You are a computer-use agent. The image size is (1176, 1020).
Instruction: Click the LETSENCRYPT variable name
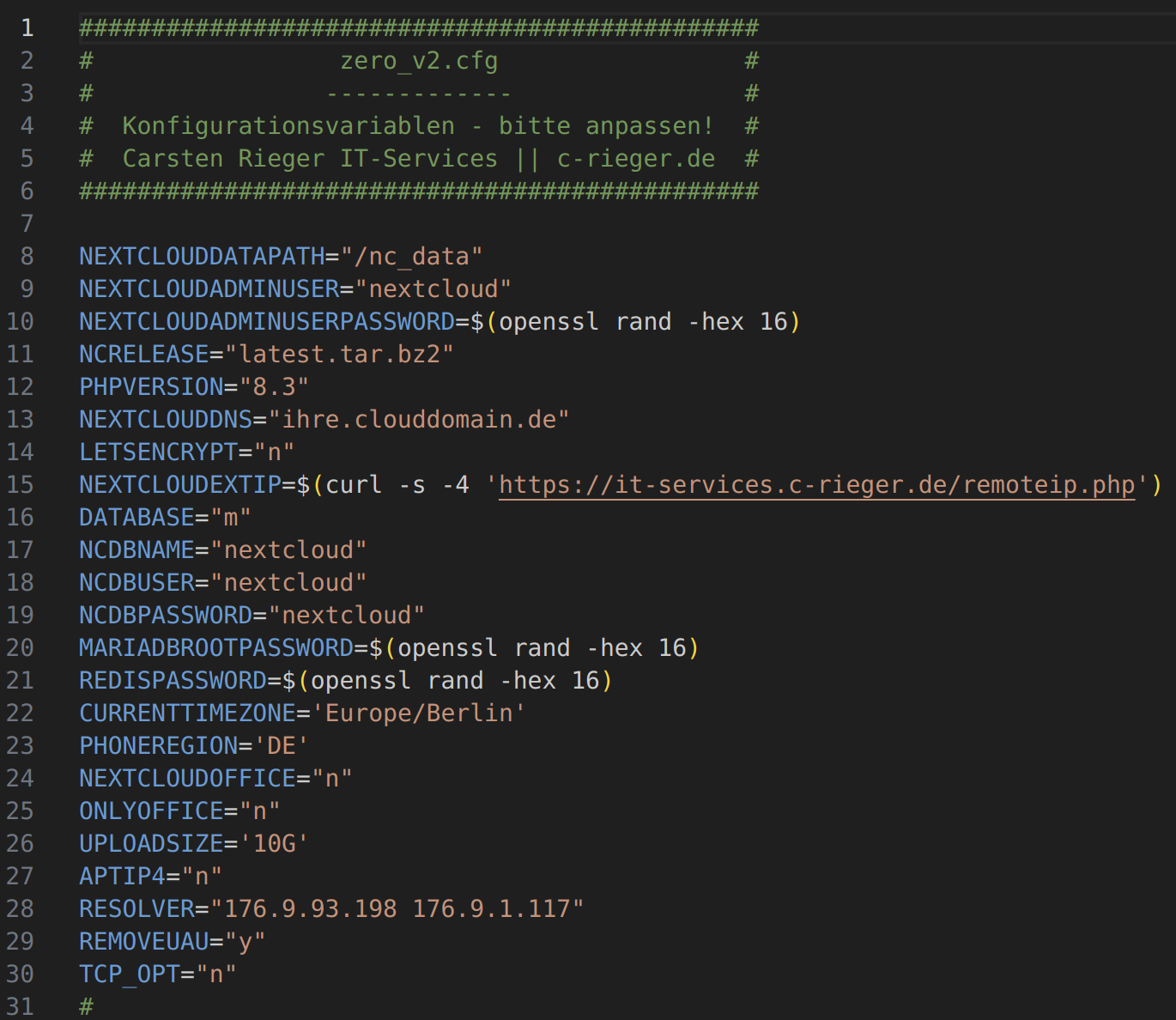click(158, 452)
